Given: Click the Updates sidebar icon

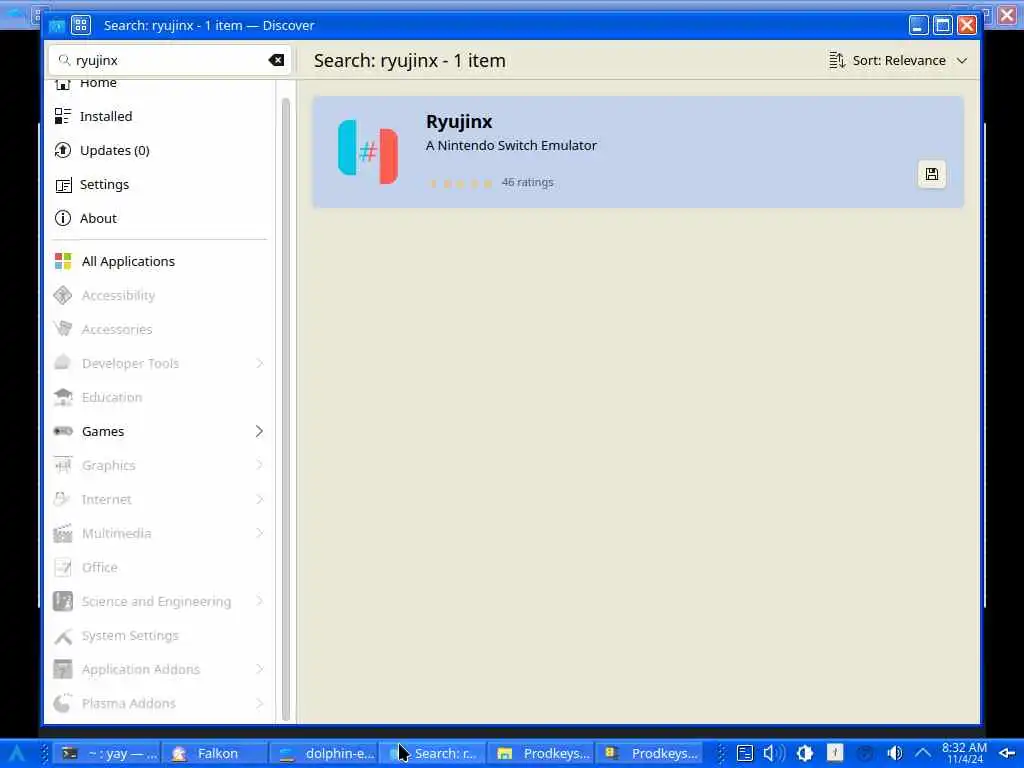Looking at the screenshot, I should [63, 150].
